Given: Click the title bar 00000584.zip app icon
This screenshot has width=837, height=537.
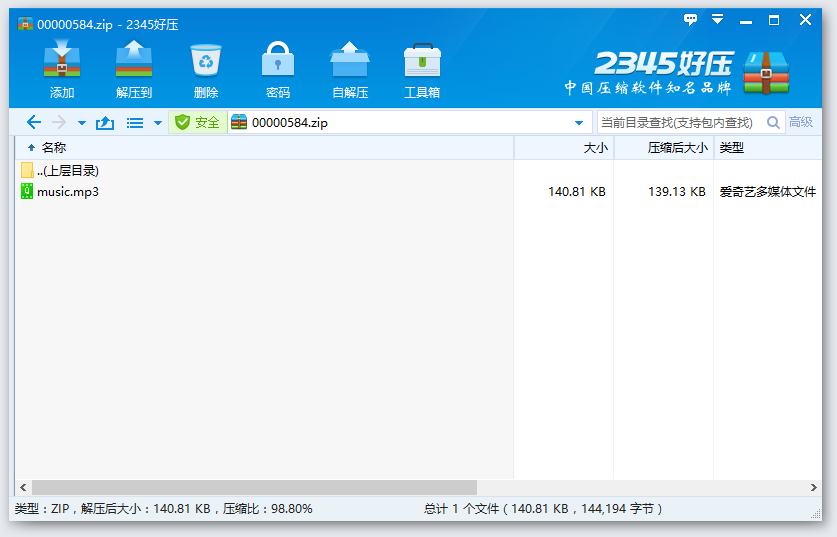Looking at the screenshot, I should (x=25, y=24).
